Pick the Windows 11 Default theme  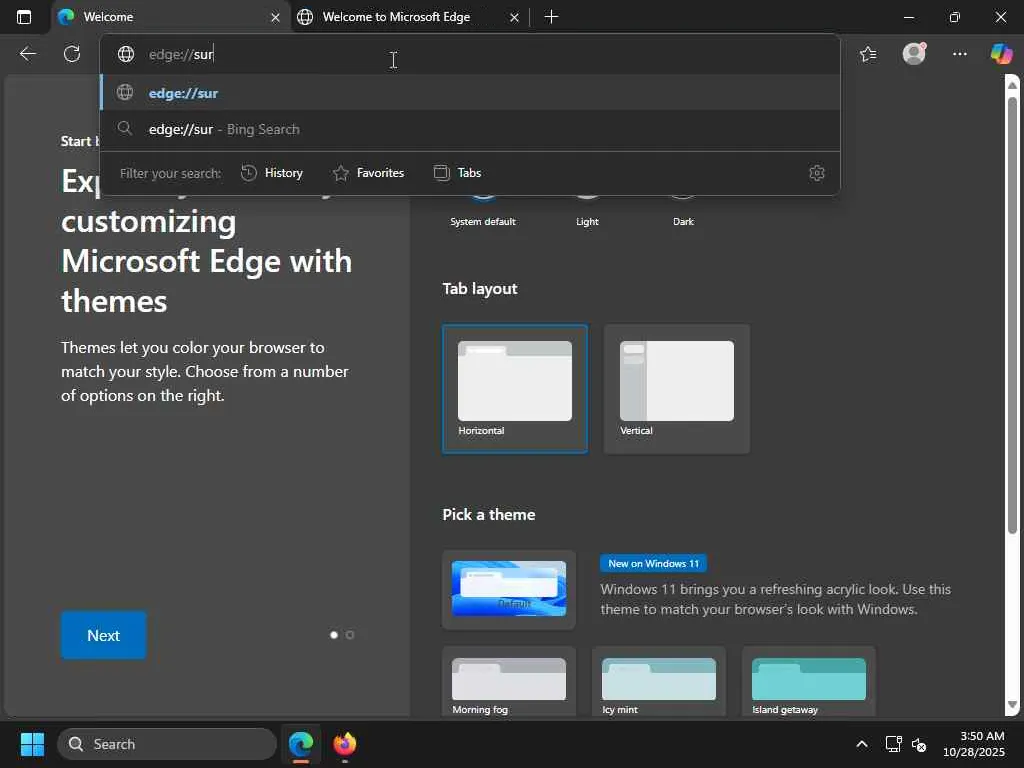coord(509,589)
